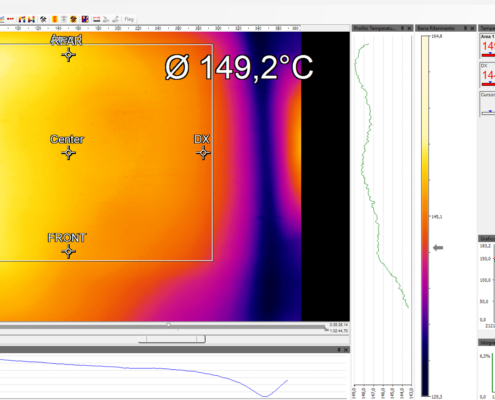Click the first rainbow palette toolbar icon

22,19
